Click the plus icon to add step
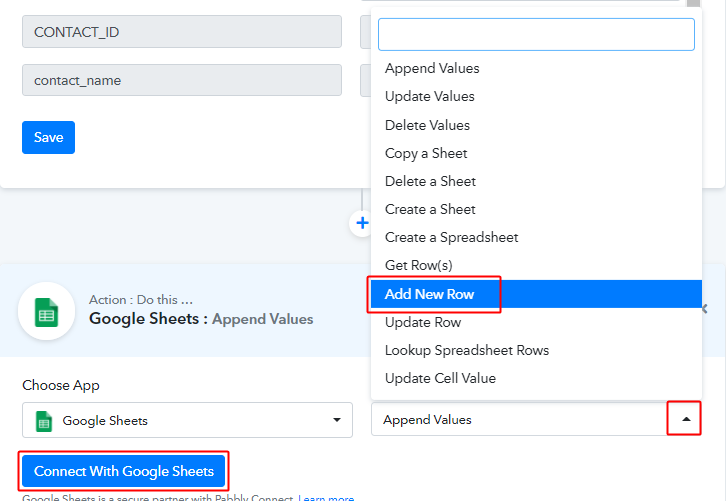Viewport: 726px width, 501px height. [x=362, y=223]
